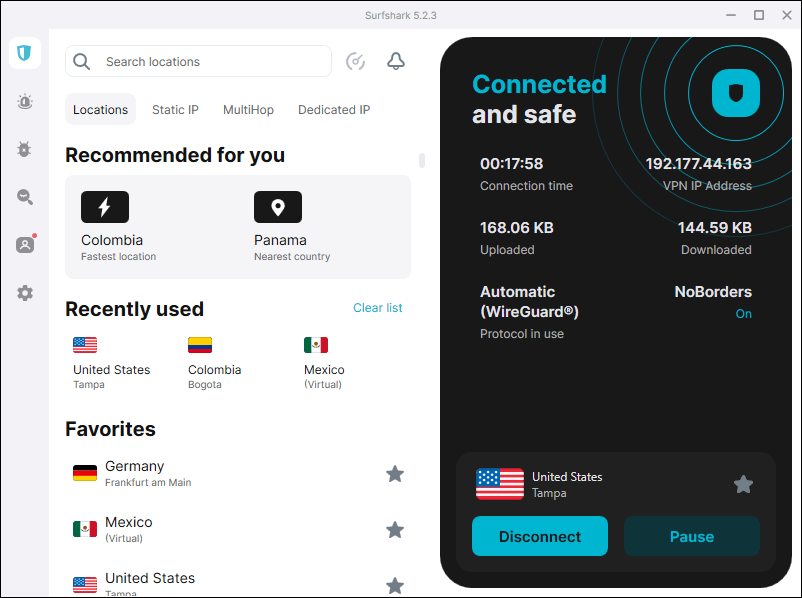Select the Colombia fastest location lightning icon

coord(105,207)
